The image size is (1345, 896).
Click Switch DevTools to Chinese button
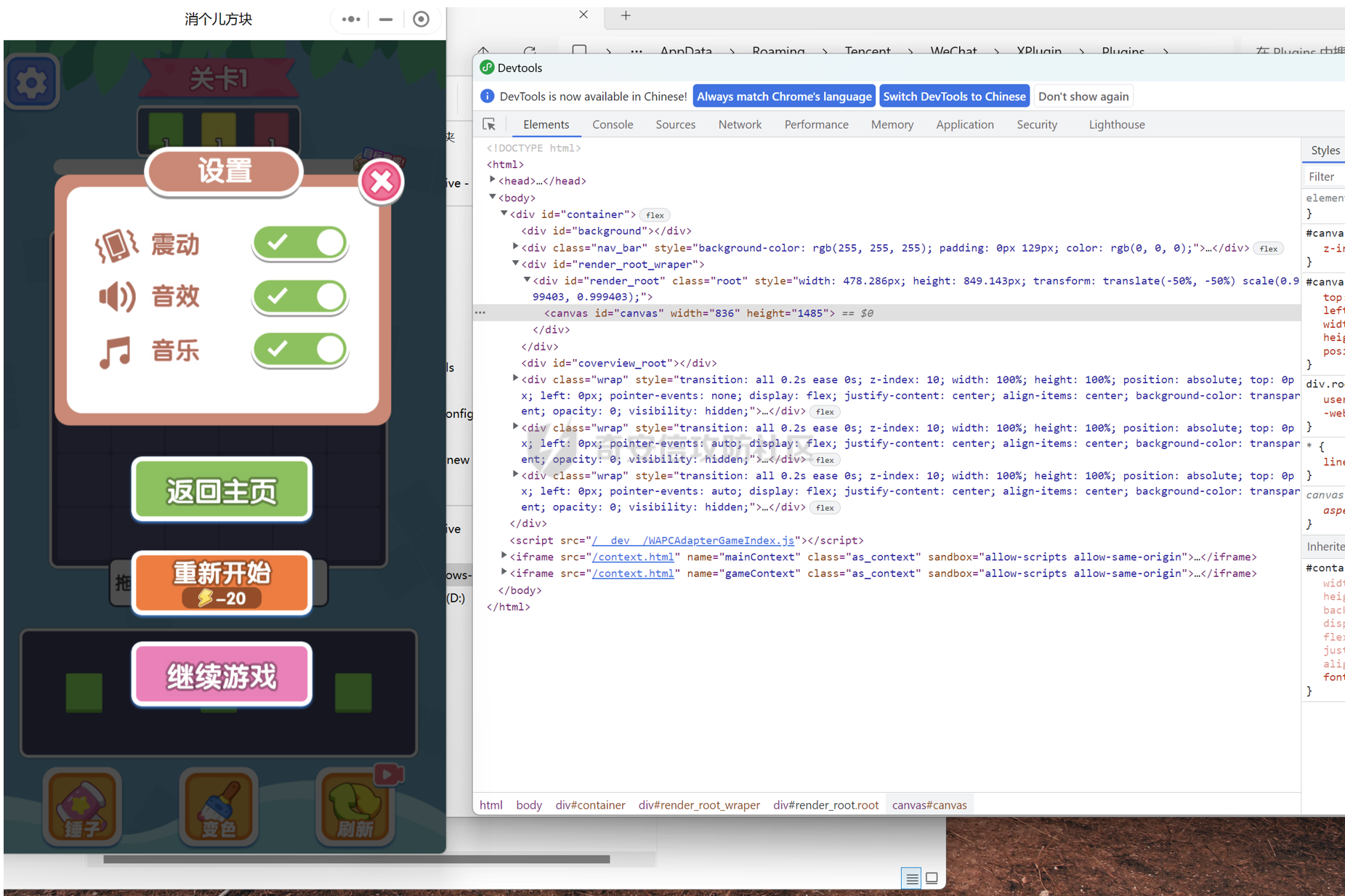954,96
